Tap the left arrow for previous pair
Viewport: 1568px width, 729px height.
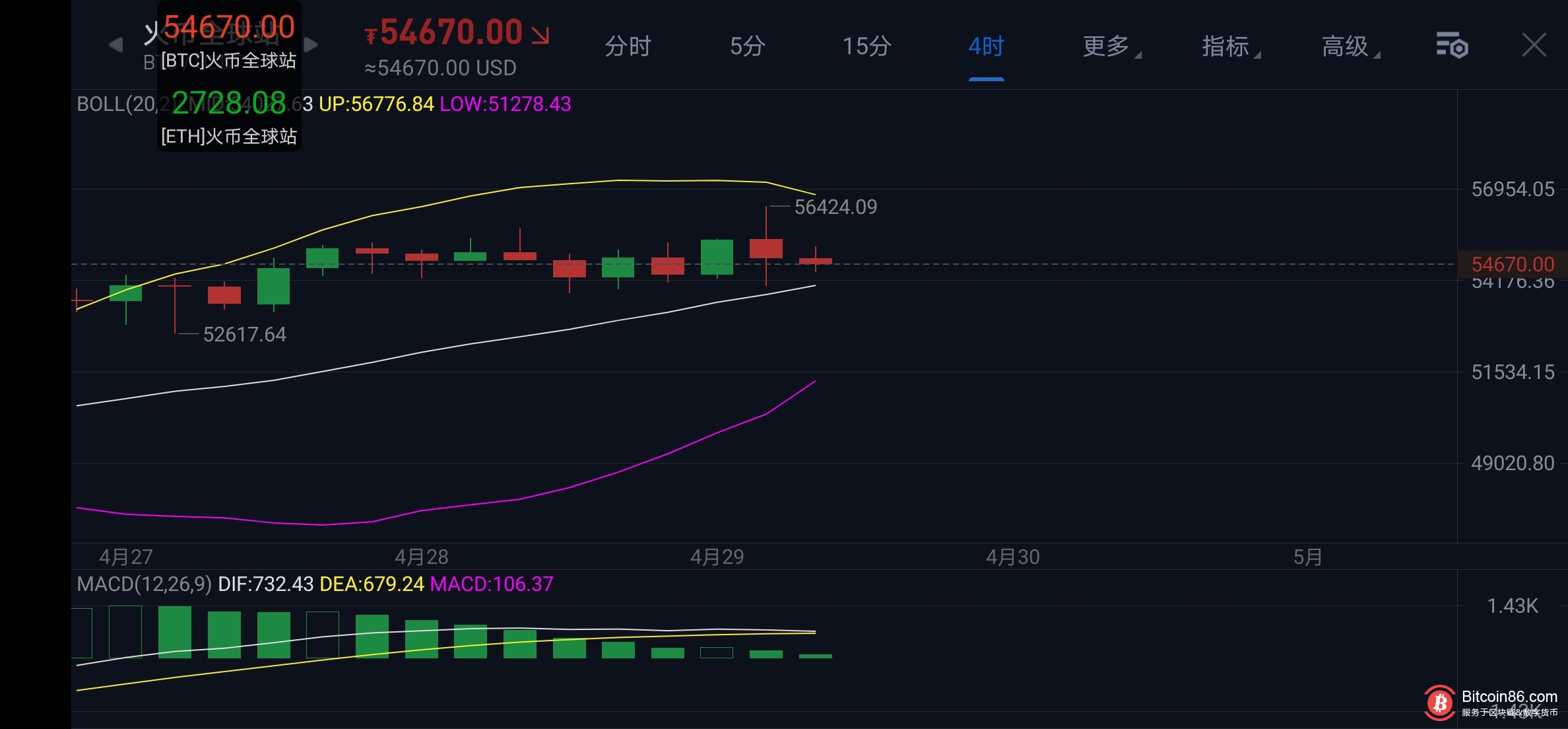coord(115,45)
